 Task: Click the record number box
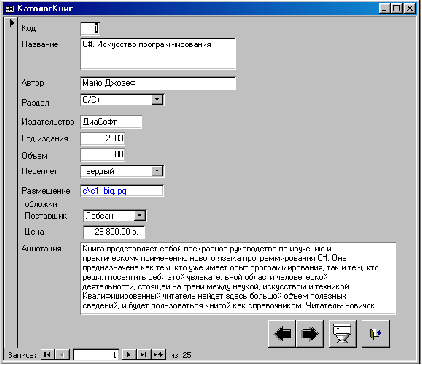pyautogui.click(x=96, y=355)
